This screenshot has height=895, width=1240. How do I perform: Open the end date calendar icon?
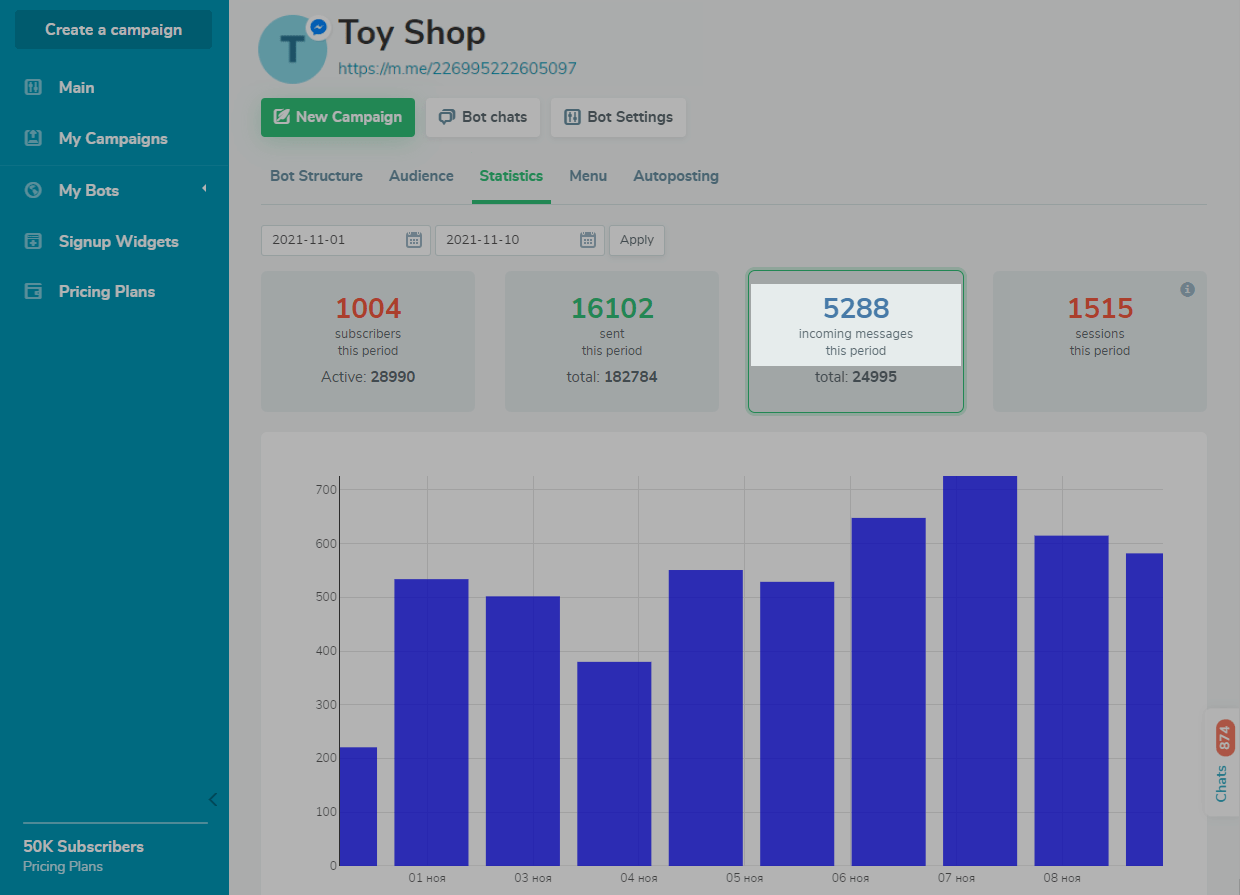click(588, 240)
